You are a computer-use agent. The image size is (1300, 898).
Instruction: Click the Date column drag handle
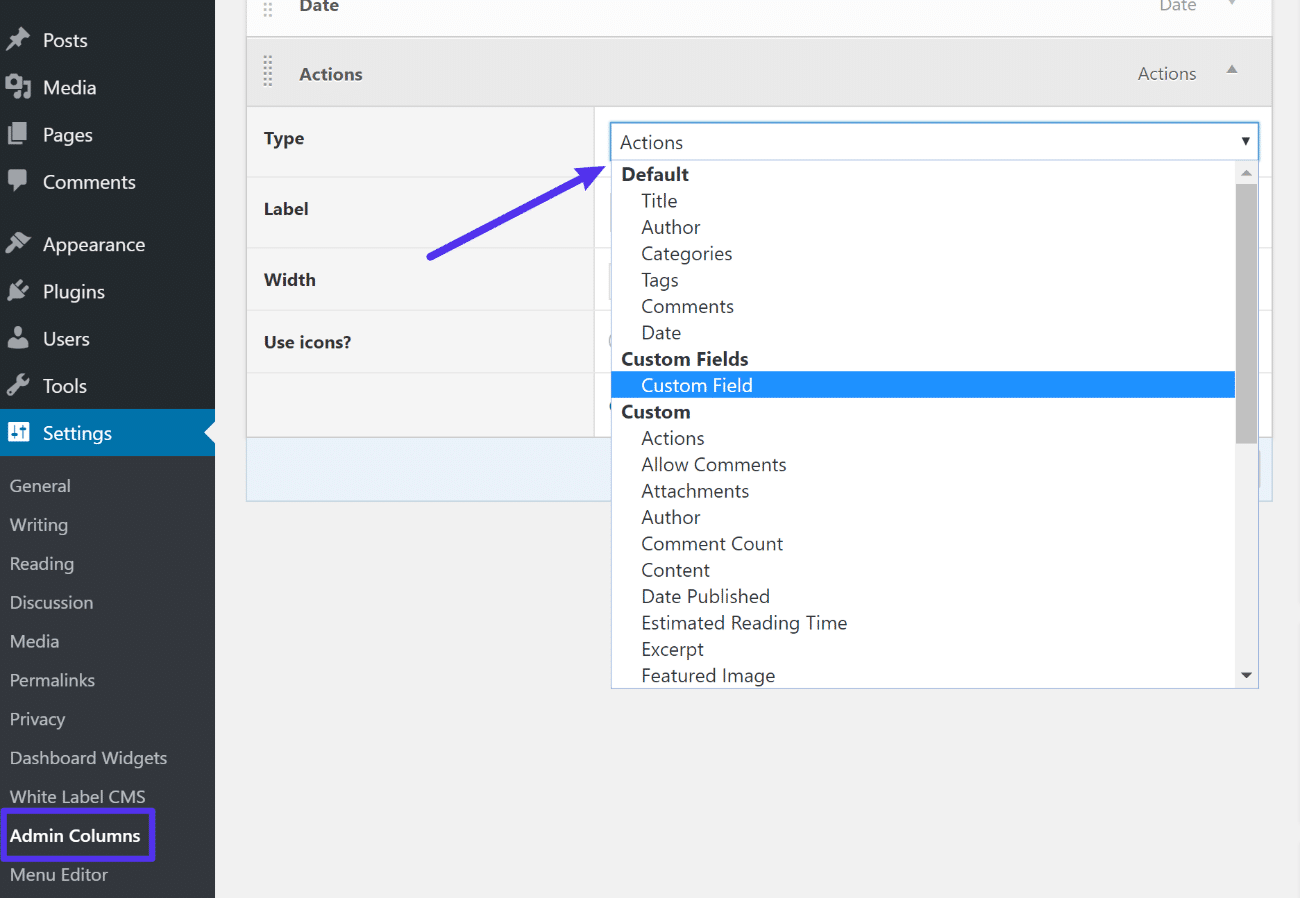[x=267, y=7]
